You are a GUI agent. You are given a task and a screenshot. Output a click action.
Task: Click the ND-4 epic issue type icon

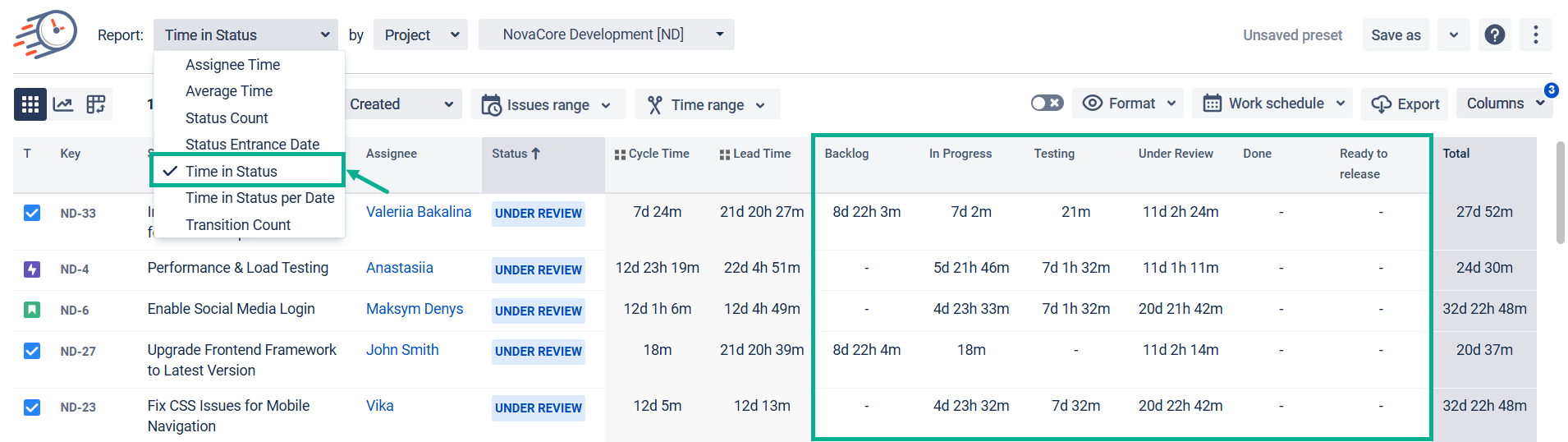coord(32,269)
